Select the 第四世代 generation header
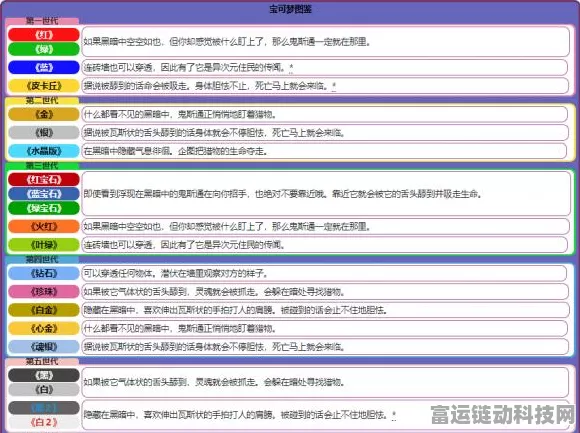The width and height of the screenshot is (580, 433). click(x=42, y=259)
